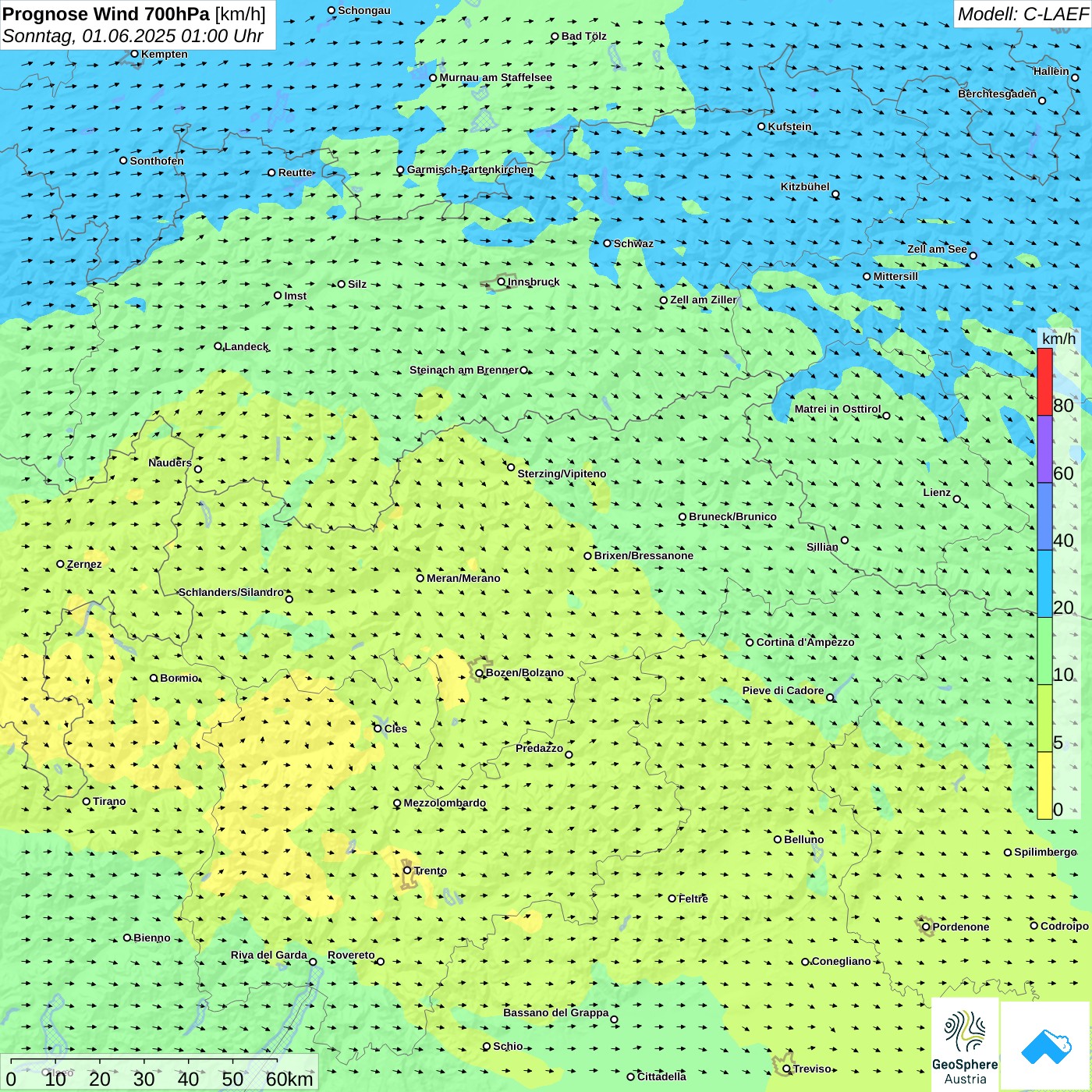Click the Meran/Merano location marker
Viewport: 1092px width, 1092px height.
[420, 578]
